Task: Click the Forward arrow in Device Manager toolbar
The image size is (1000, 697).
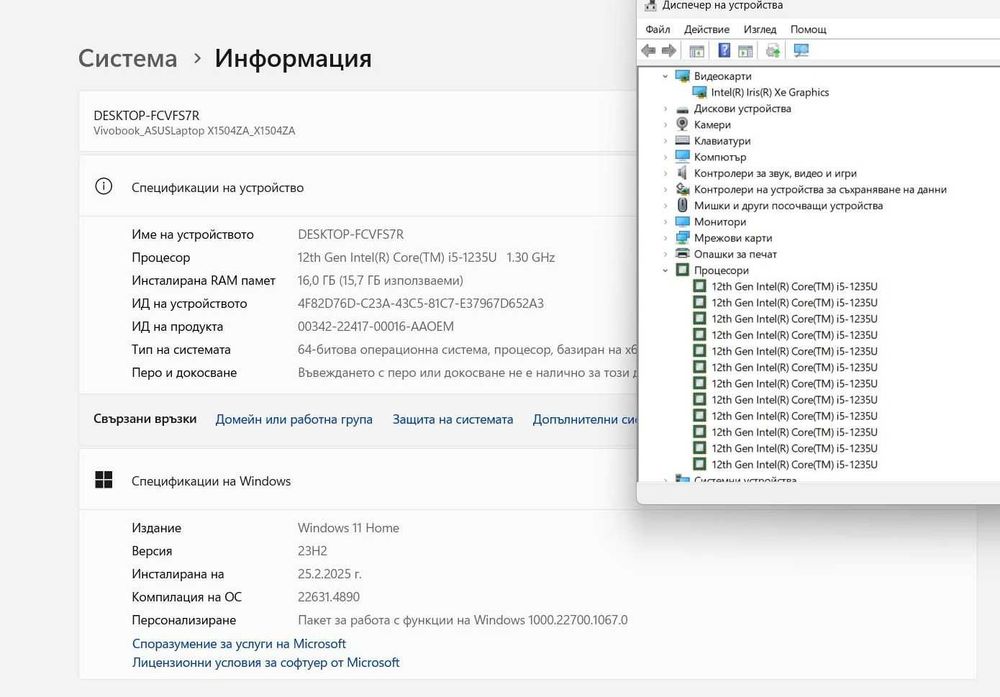Action: point(668,50)
